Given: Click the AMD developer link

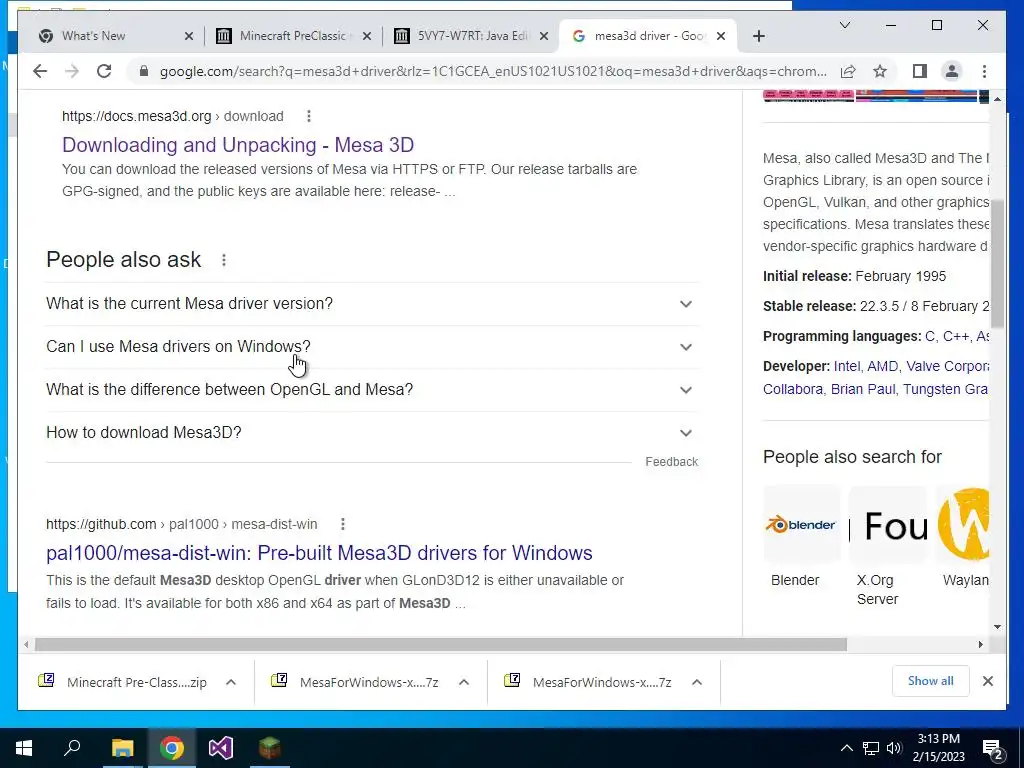Looking at the screenshot, I should 882,366.
